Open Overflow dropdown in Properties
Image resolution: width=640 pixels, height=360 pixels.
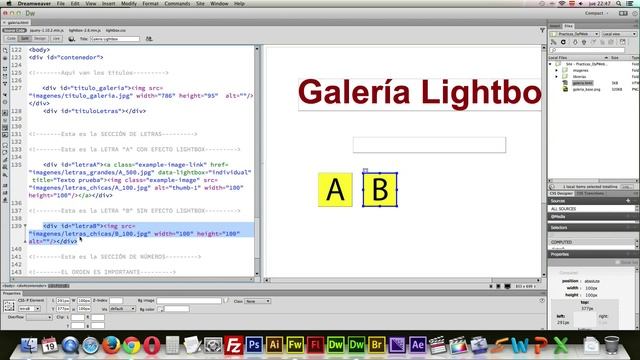pos(40,317)
